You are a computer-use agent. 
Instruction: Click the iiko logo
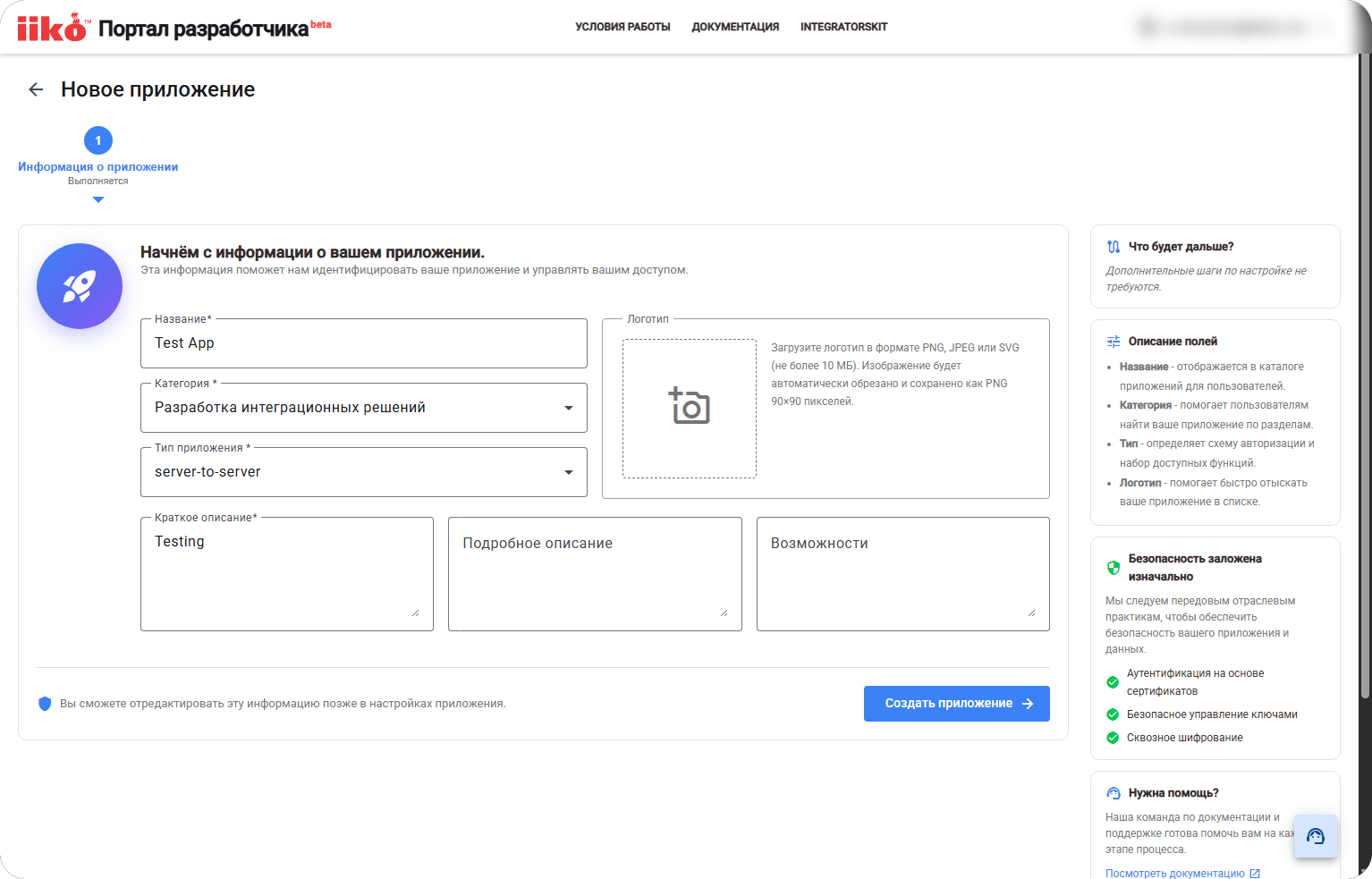pyautogui.click(x=54, y=28)
